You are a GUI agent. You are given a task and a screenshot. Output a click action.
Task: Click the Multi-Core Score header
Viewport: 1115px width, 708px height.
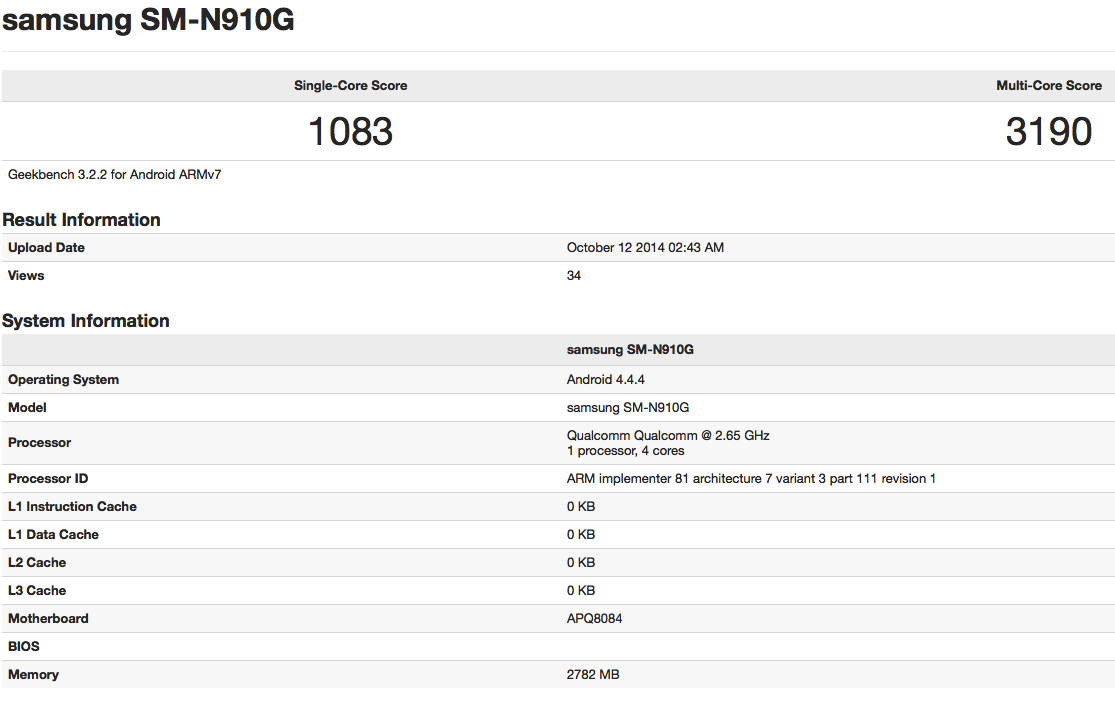1048,86
